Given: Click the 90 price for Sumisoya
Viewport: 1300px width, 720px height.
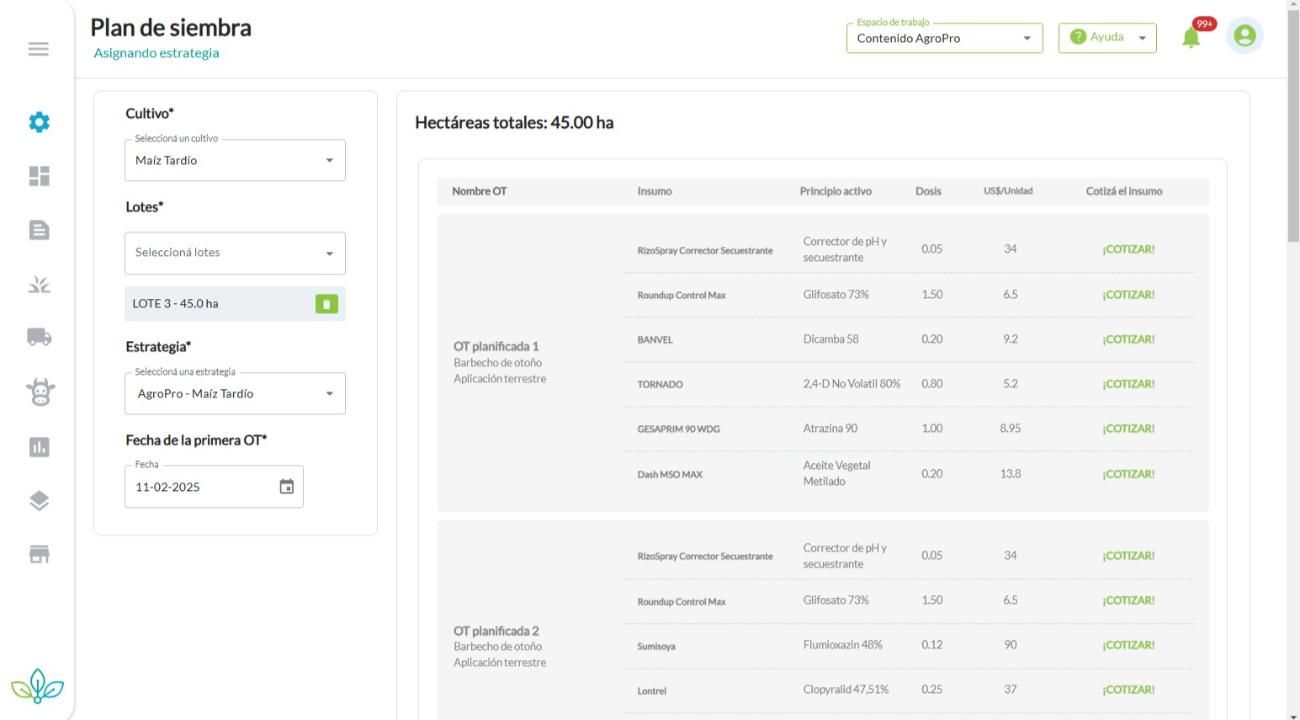Looking at the screenshot, I should (x=1010, y=645).
